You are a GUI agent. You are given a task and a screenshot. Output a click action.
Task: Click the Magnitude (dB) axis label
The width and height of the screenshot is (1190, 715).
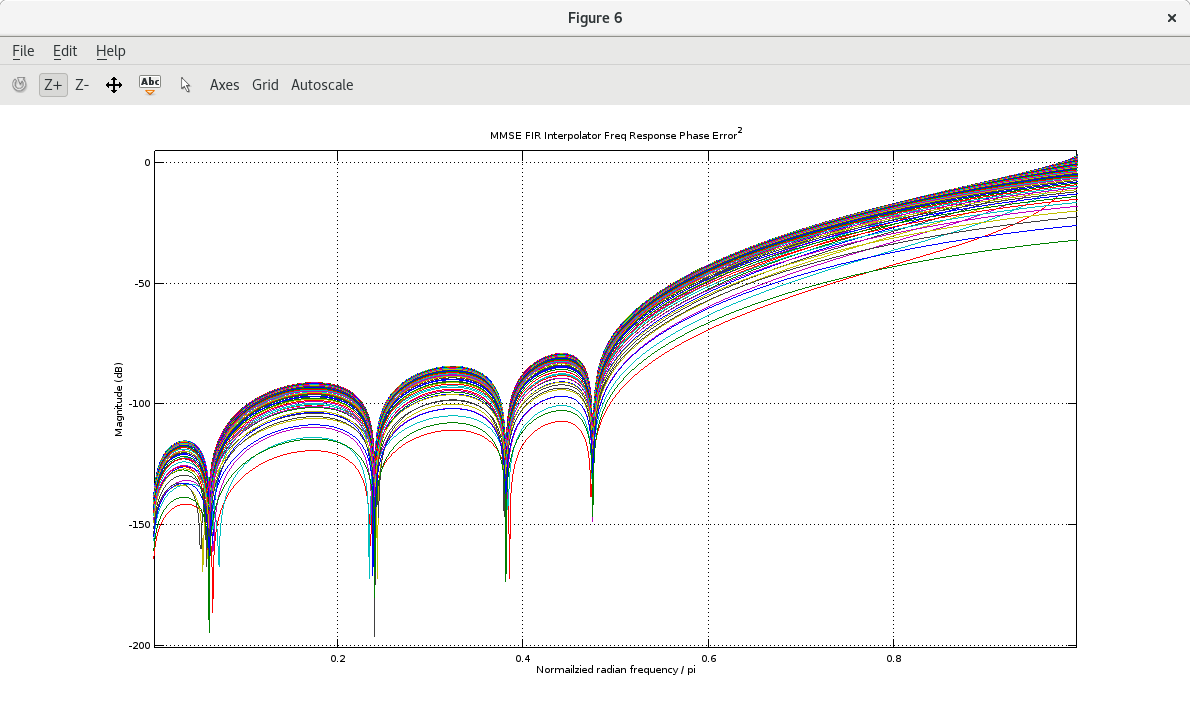pyautogui.click(x=118, y=399)
